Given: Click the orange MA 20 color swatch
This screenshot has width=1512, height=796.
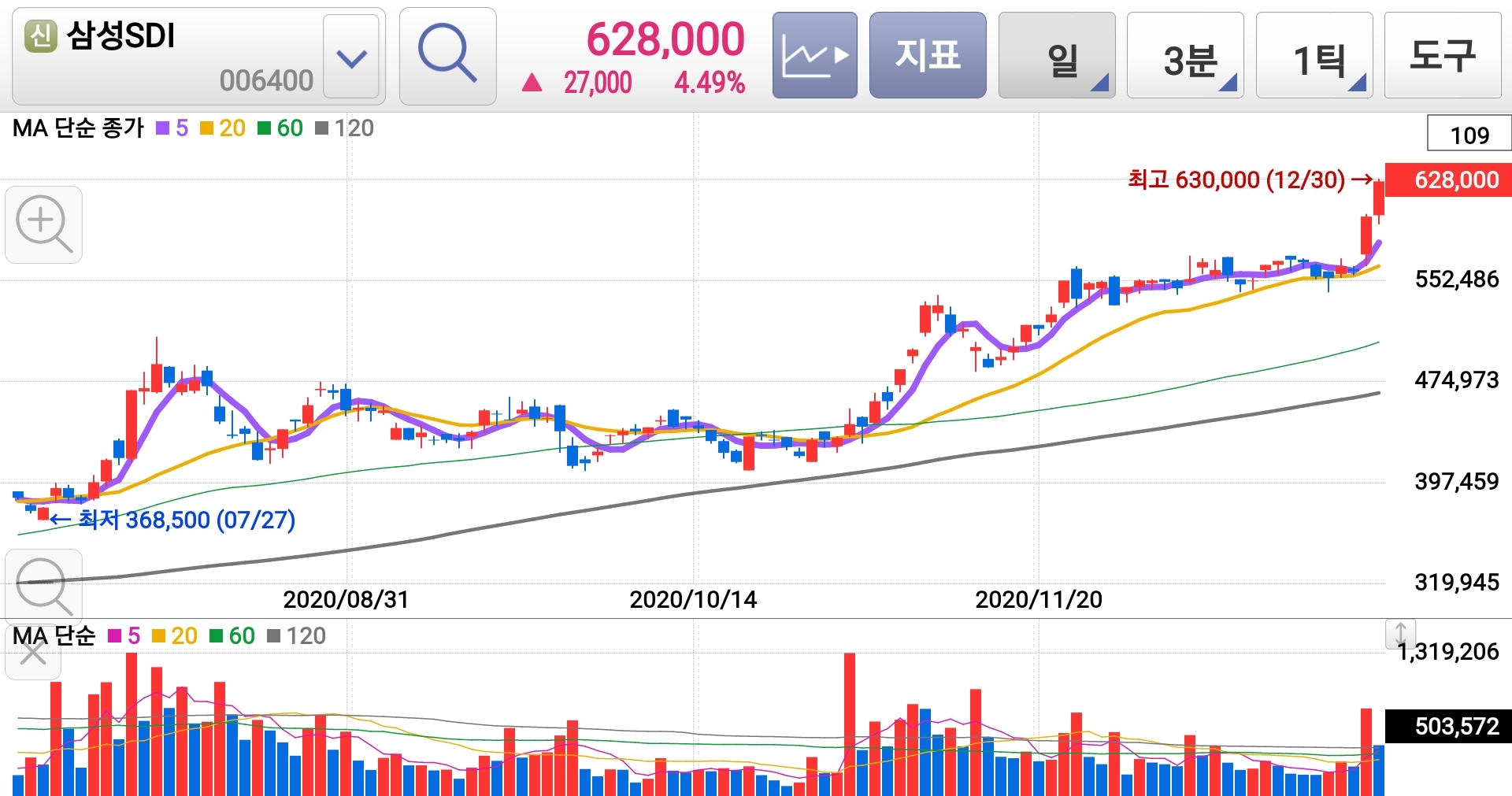Looking at the screenshot, I should point(207,128).
